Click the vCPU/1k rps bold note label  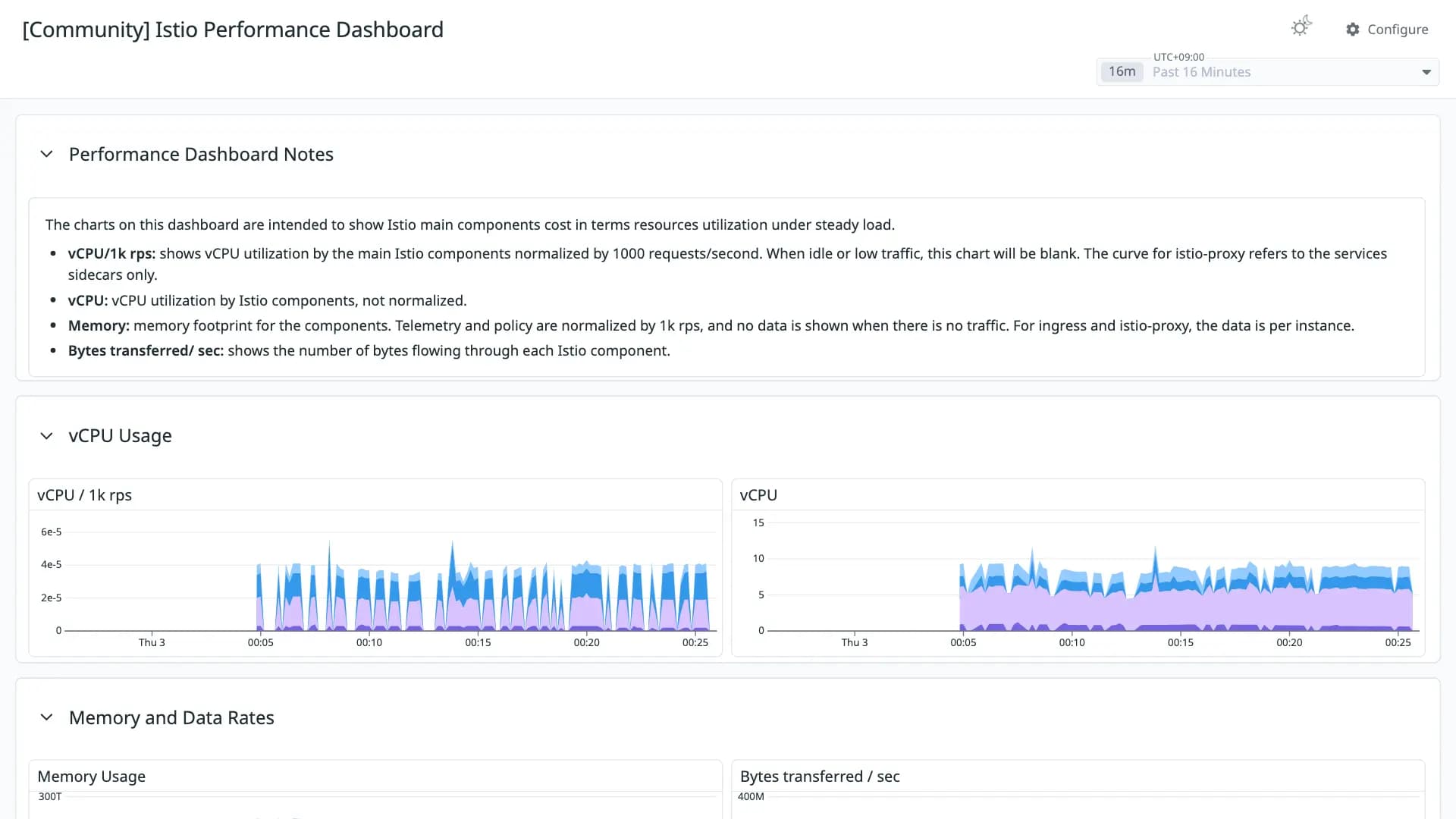tap(111, 254)
